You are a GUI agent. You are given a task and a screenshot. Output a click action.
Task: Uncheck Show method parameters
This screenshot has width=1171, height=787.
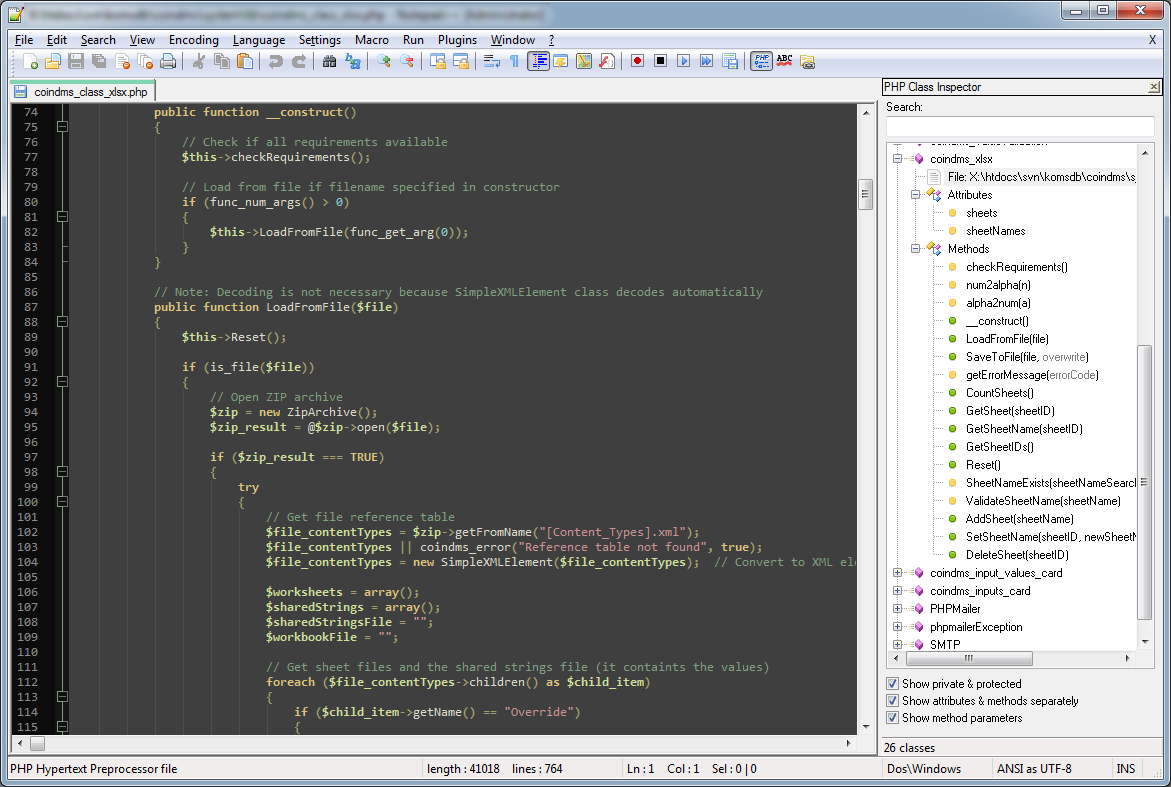coord(892,718)
